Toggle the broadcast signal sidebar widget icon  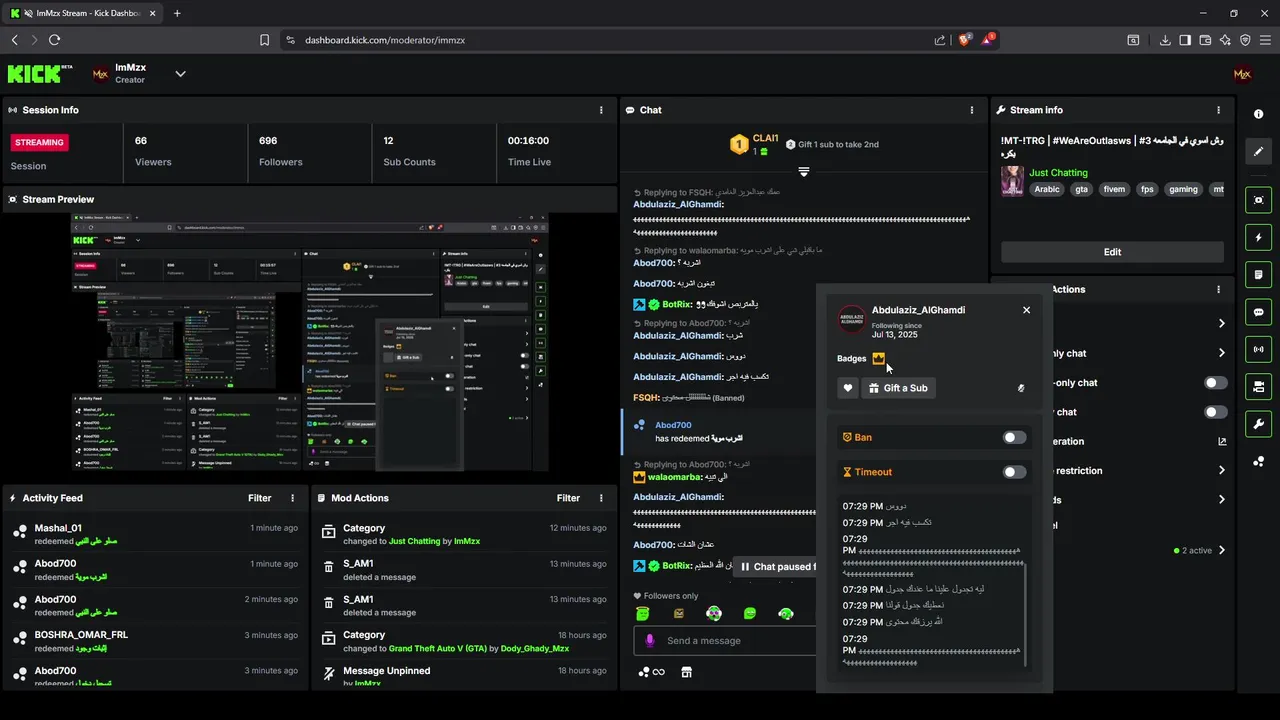pos(1258,349)
